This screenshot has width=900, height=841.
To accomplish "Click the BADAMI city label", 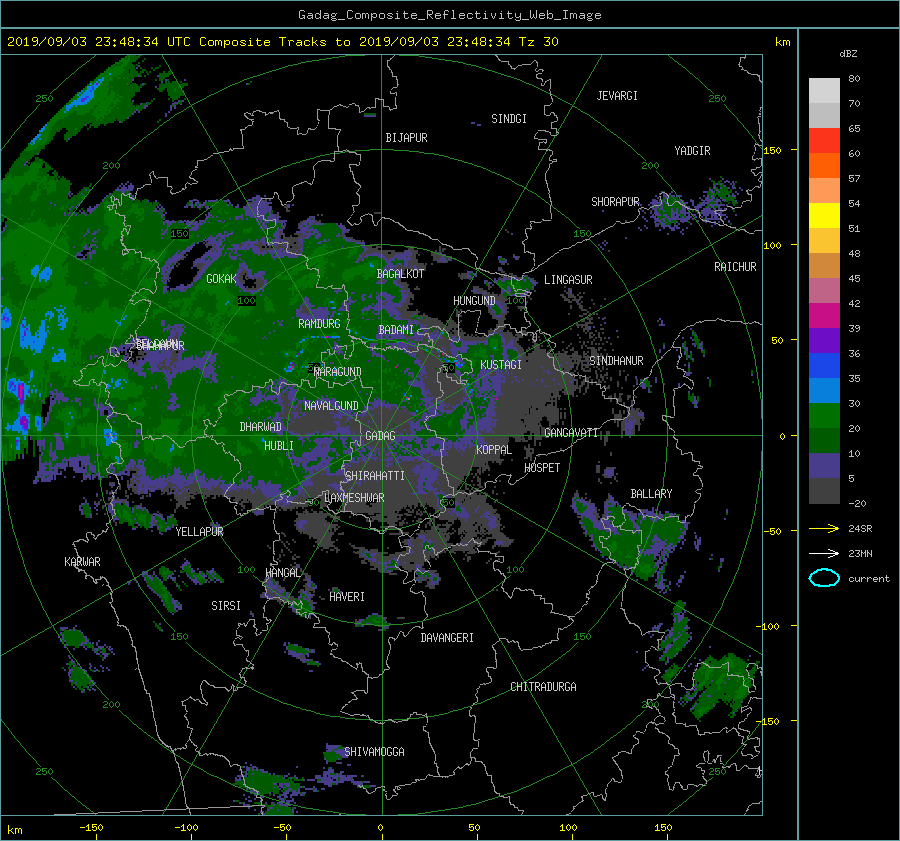I will pos(396,330).
